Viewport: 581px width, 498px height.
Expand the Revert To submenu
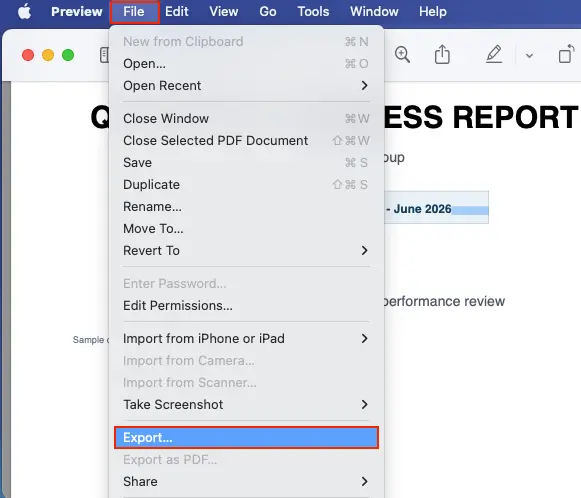tap(246, 250)
